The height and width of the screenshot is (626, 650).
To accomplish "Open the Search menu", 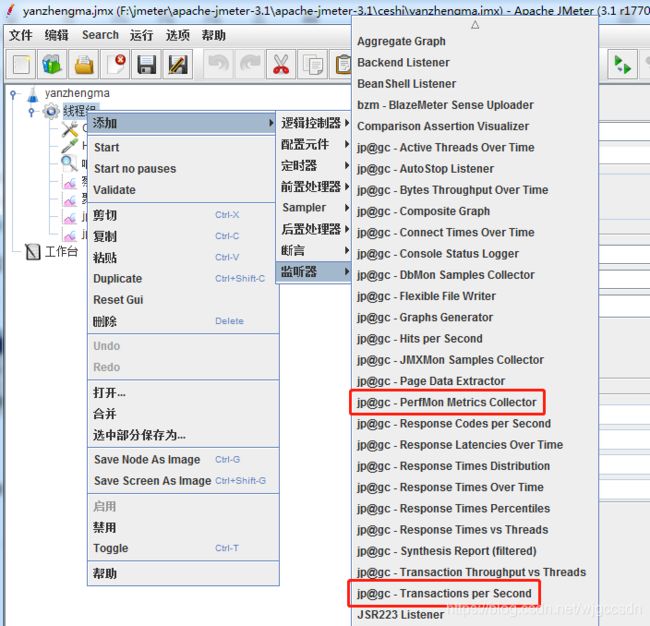I will [x=100, y=35].
